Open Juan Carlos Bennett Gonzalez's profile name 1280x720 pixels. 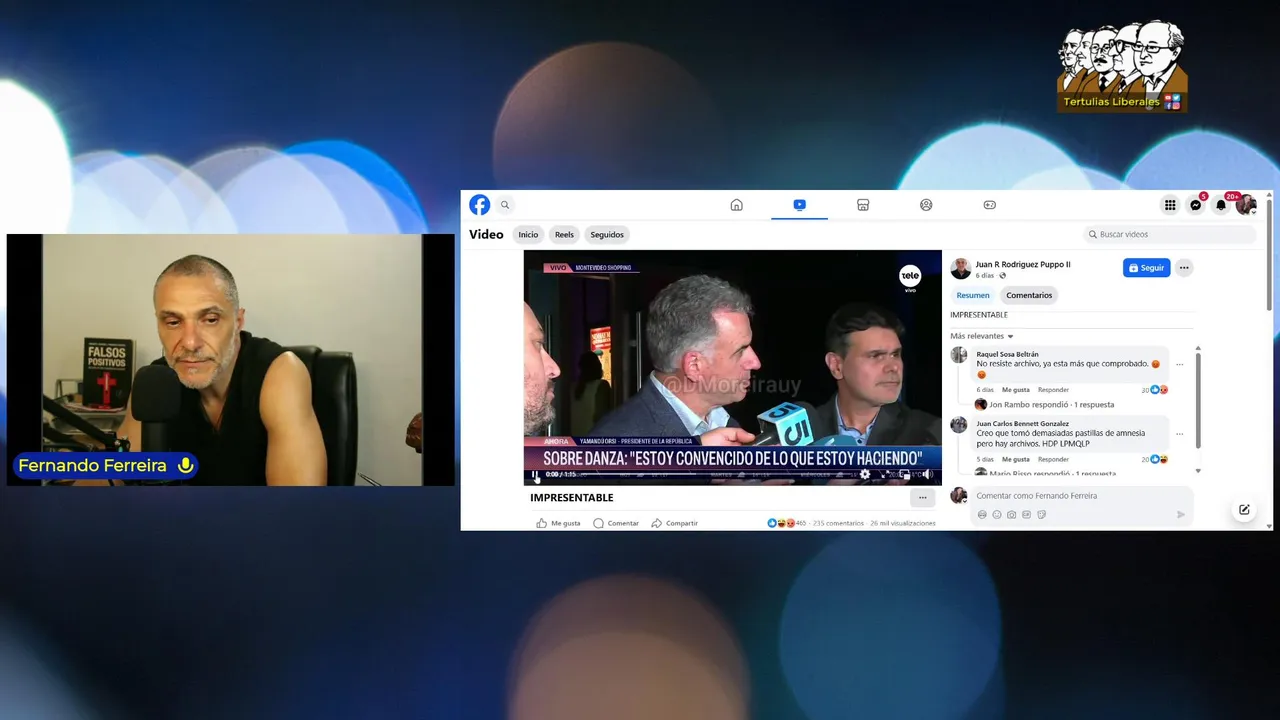(x=1022, y=423)
